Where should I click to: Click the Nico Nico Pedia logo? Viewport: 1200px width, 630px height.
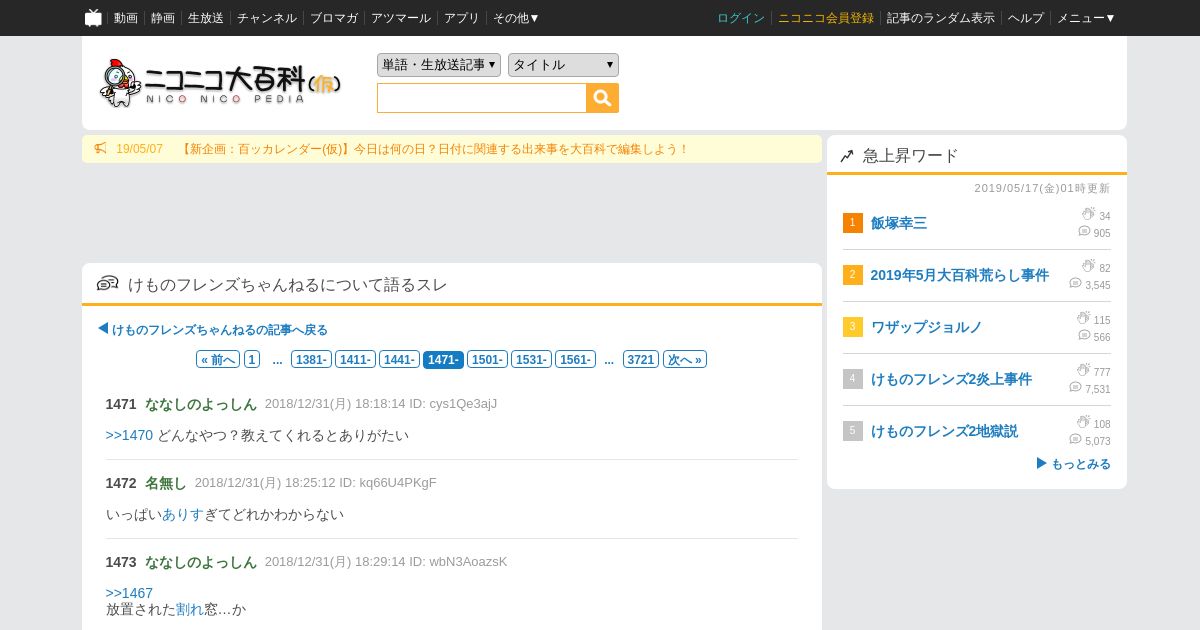coord(221,83)
